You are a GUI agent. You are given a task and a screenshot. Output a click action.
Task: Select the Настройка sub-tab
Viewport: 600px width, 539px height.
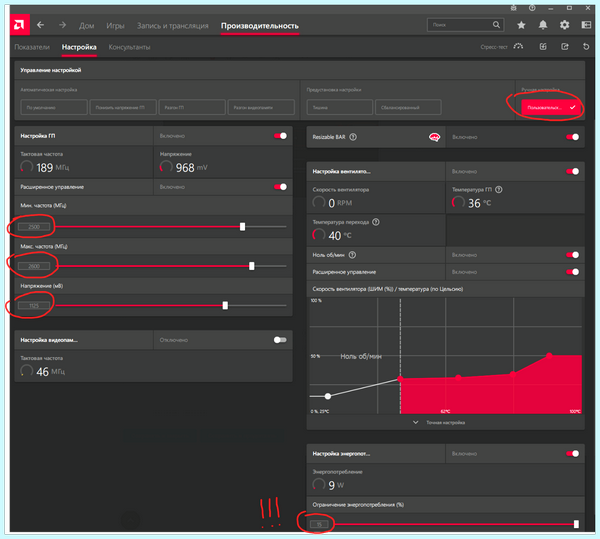[79, 47]
